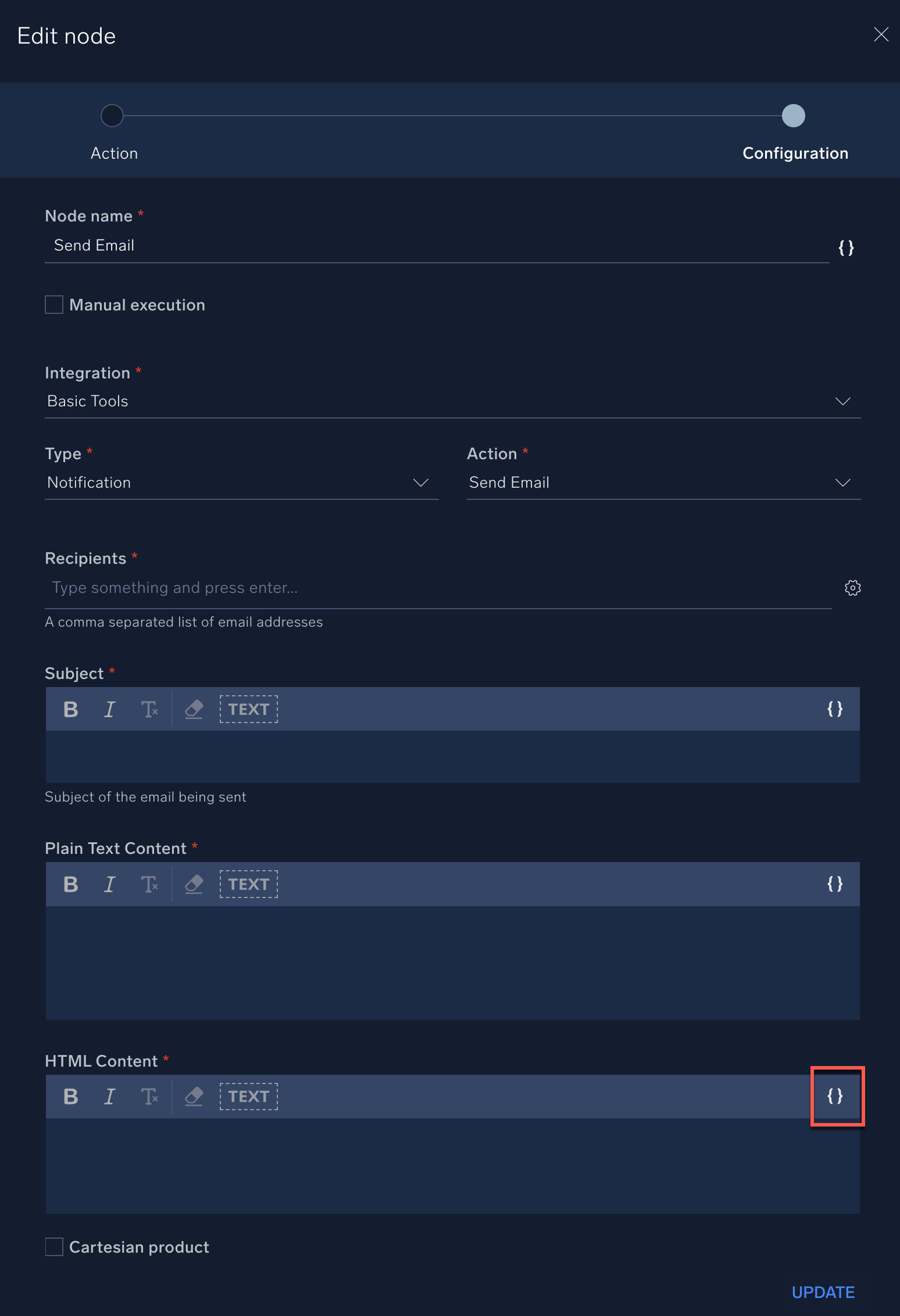900x1316 pixels.
Task: Click clear formatting icon in HTML Content toolbar
Action: click(x=149, y=1096)
